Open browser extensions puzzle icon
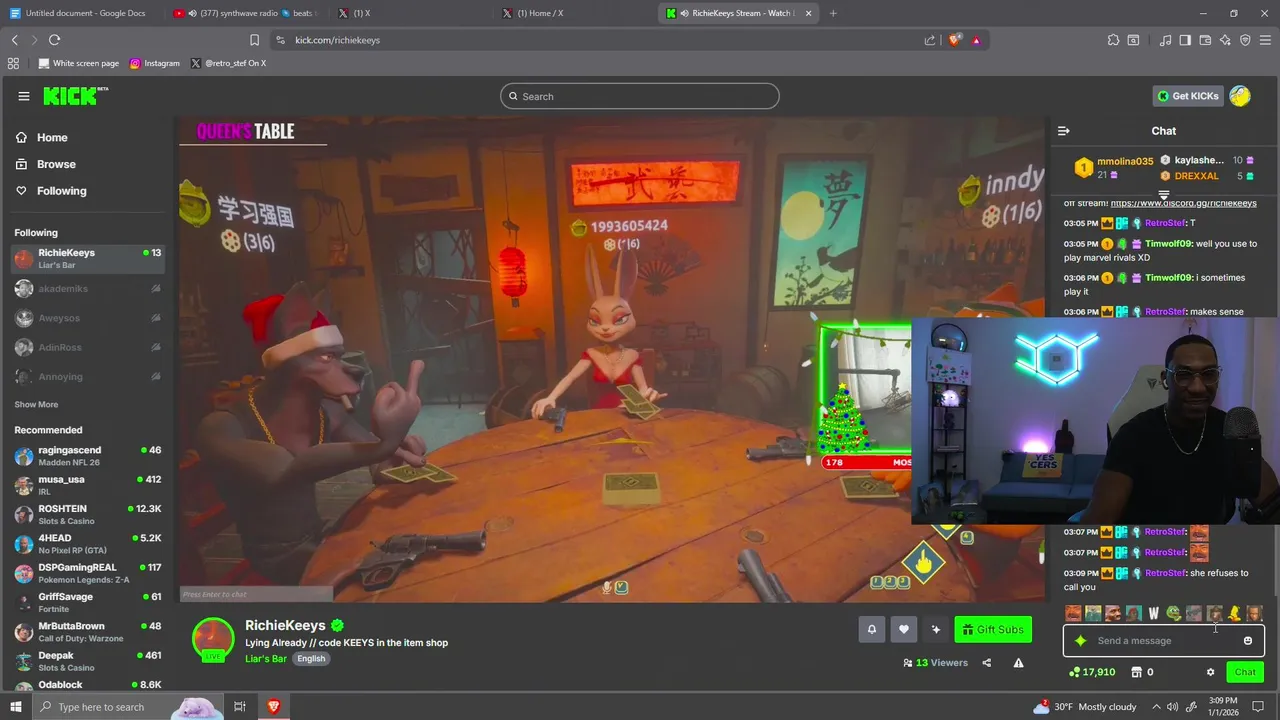The image size is (1280, 720). (x=1113, y=40)
